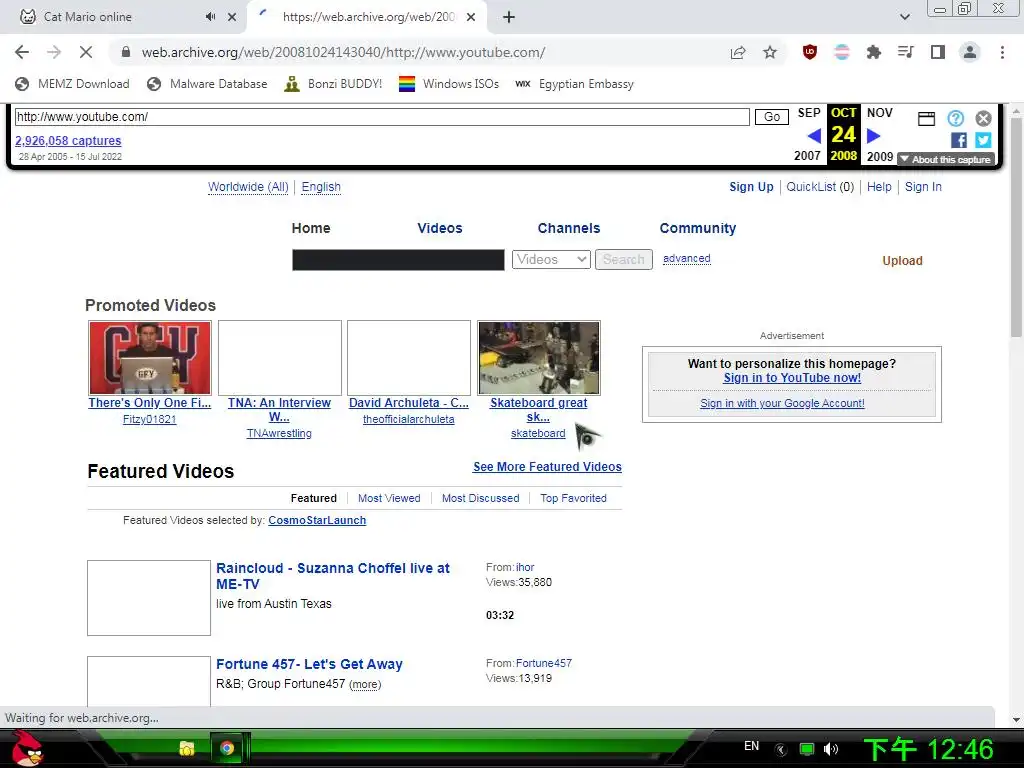
Task: Click the Upload link
Action: [x=902, y=261]
